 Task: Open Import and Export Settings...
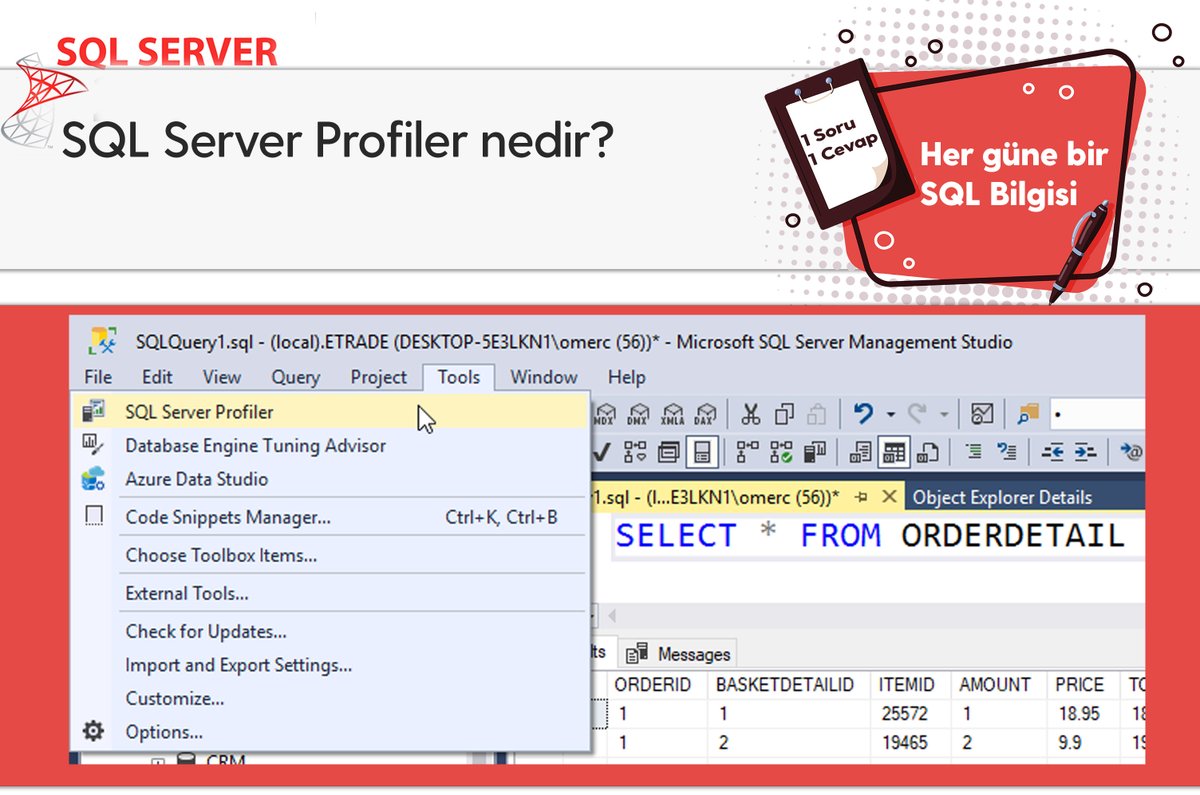pos(331,664)
